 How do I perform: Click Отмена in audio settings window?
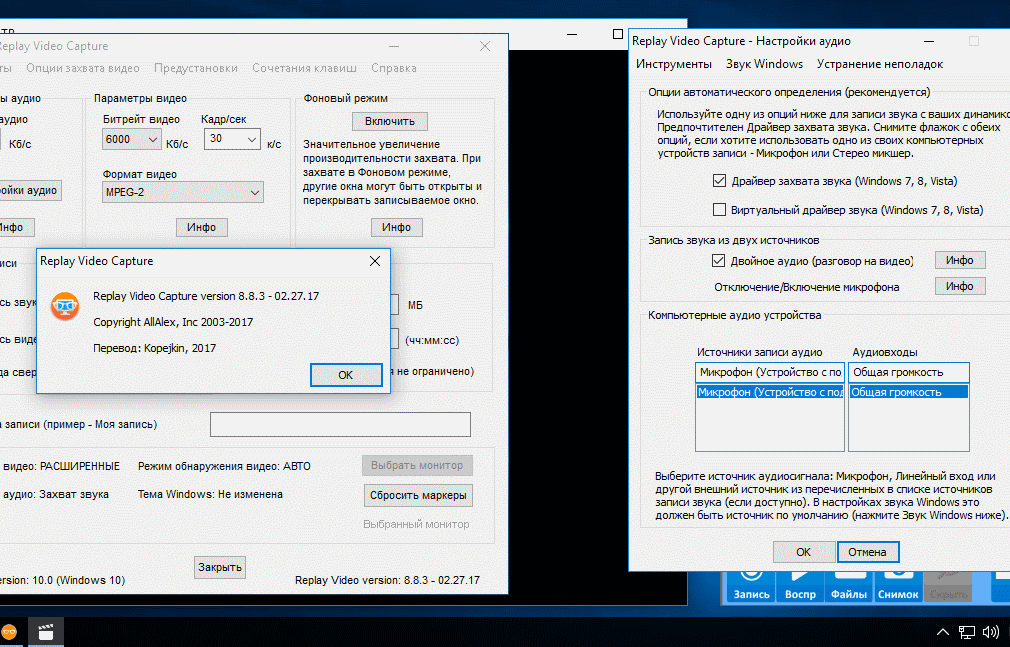[867, 552]
